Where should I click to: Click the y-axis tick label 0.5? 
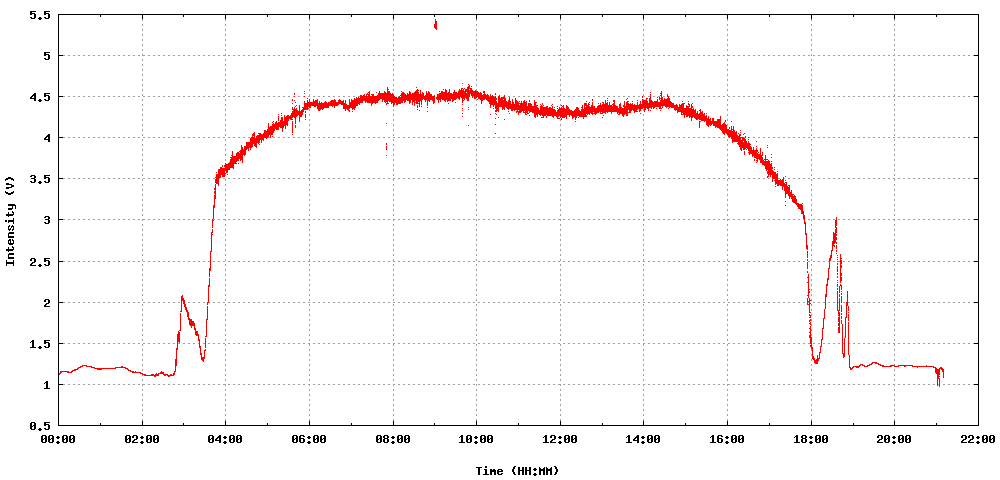click(41, 426)
